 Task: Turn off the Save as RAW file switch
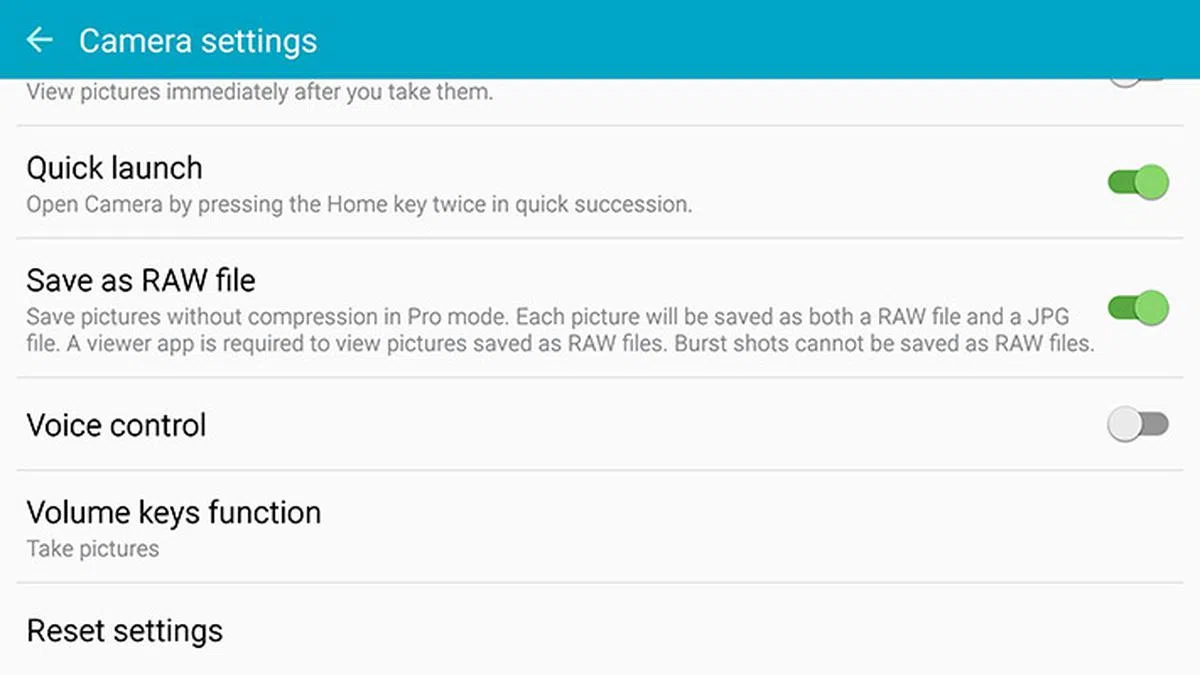(1138, 308)
